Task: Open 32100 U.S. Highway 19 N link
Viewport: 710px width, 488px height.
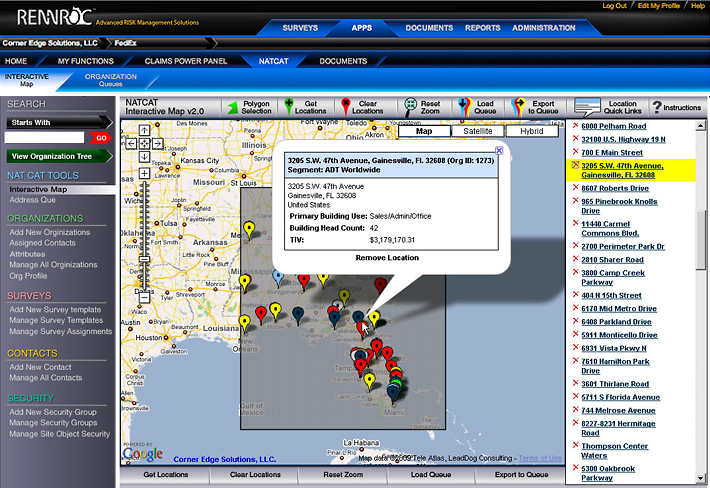Action: pyautogui.click(x=623, y=139)
